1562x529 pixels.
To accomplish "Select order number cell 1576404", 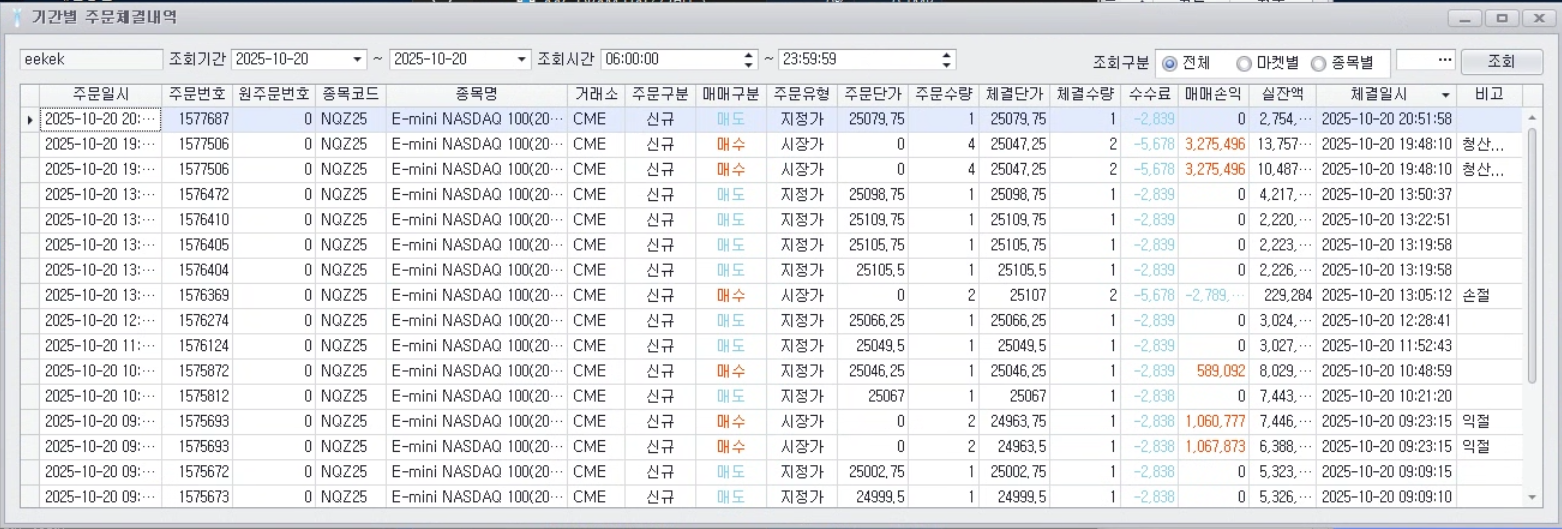I will (197, 270).
